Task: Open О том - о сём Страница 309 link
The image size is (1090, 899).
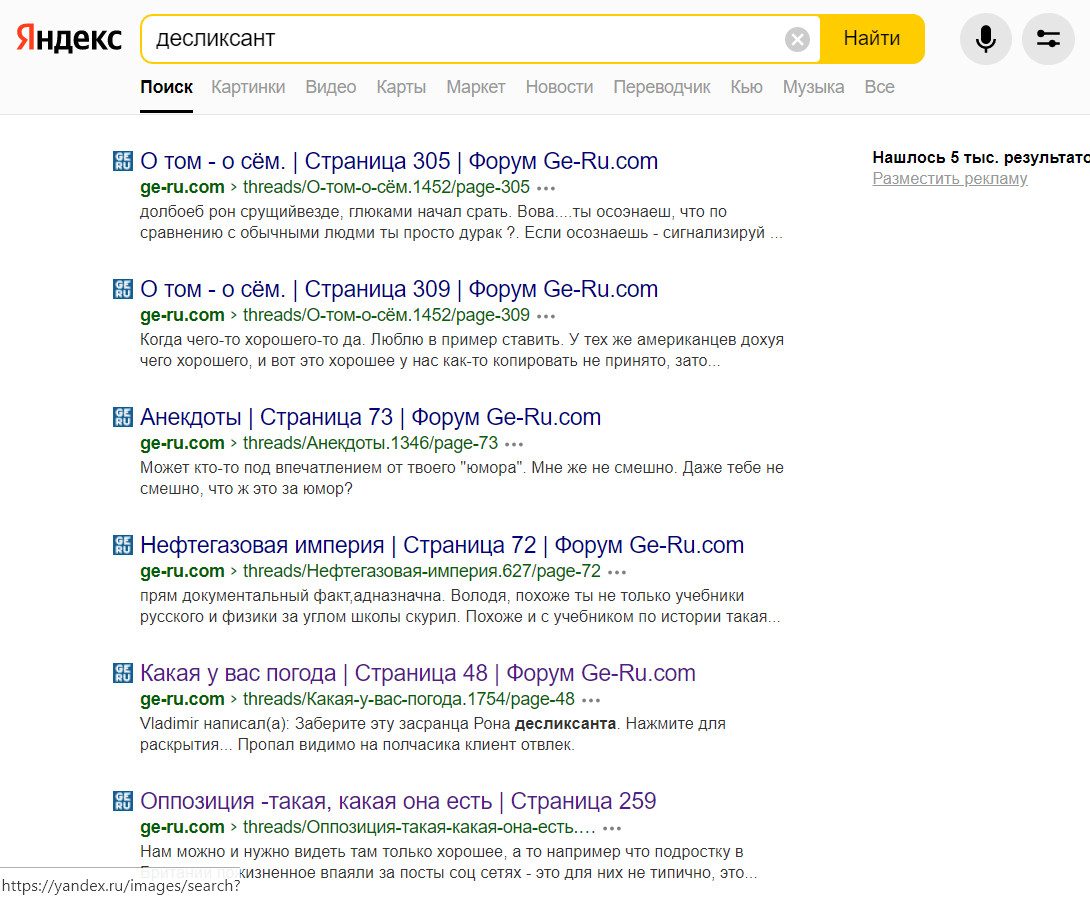Action: tap(398, 290)
